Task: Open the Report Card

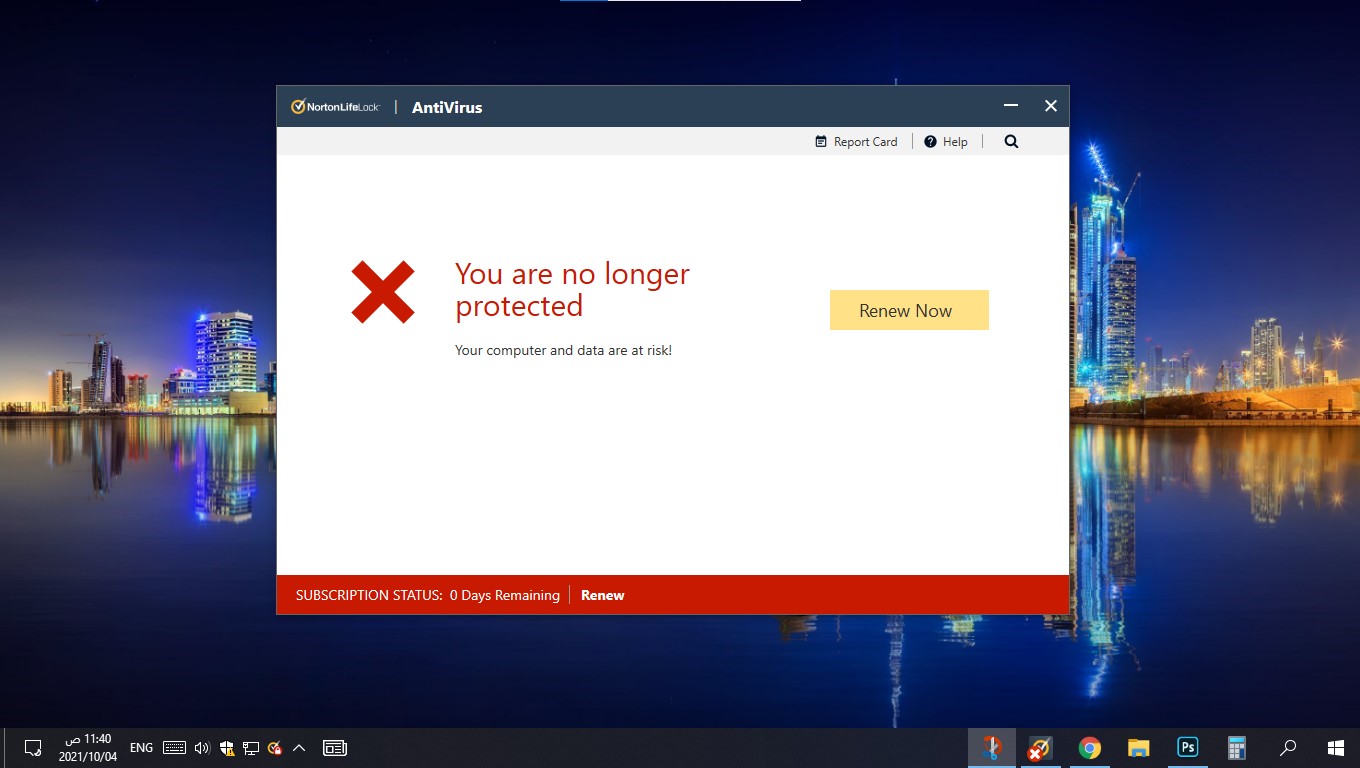Action: (x=856, y=142)
